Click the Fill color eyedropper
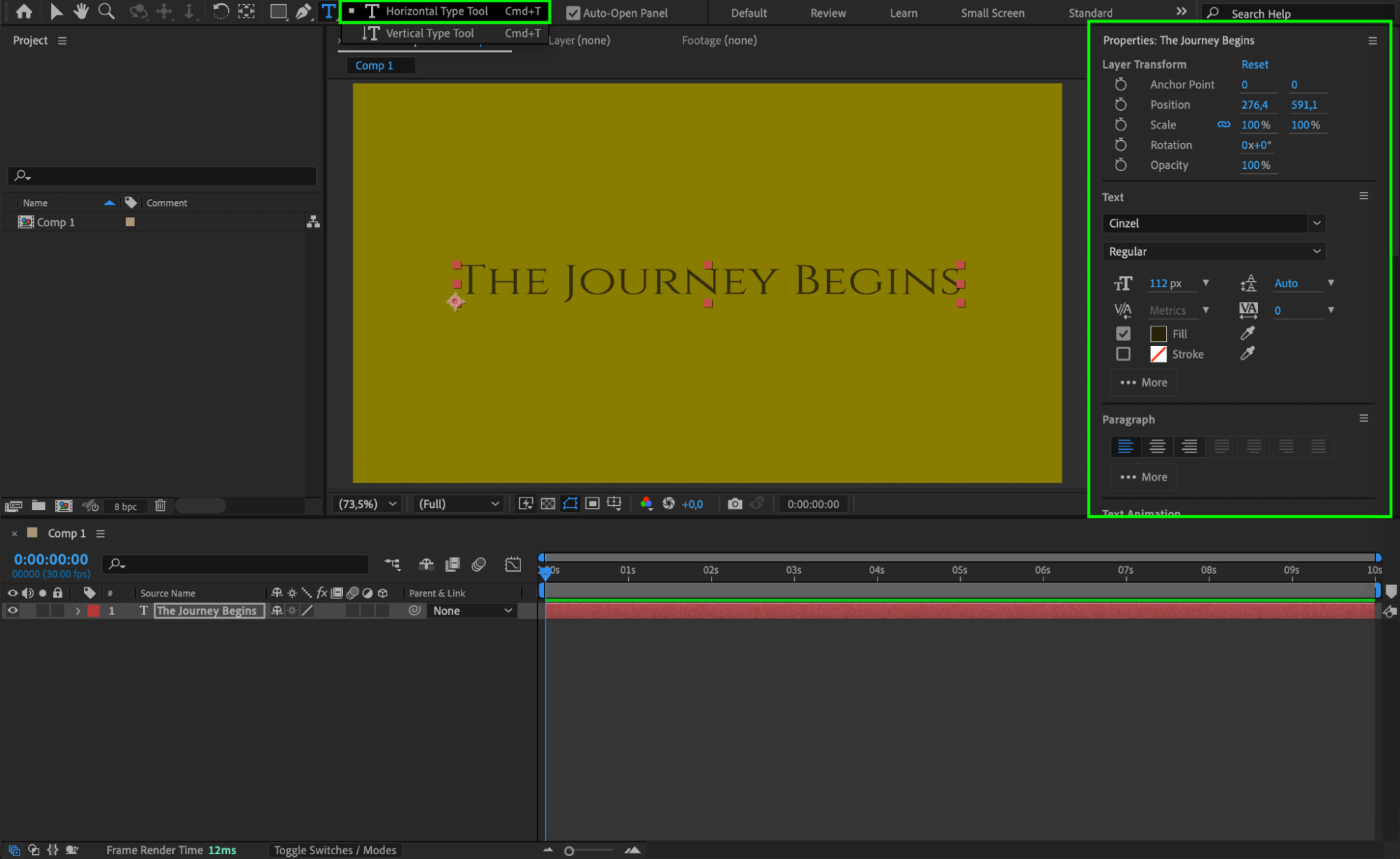 (x=1247, y=334)
